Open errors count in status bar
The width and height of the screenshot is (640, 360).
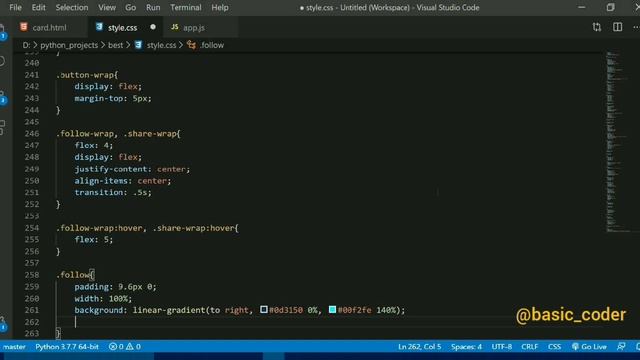[116, 347]
